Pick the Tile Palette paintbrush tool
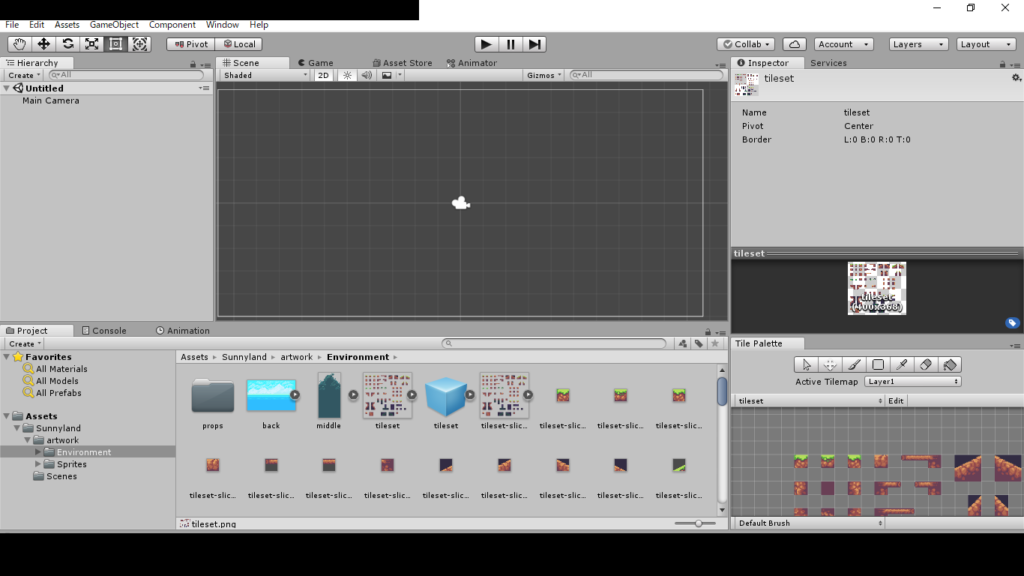Image resolution: width=1024 pixels, height=576 pixels. (x=854, y=365)
